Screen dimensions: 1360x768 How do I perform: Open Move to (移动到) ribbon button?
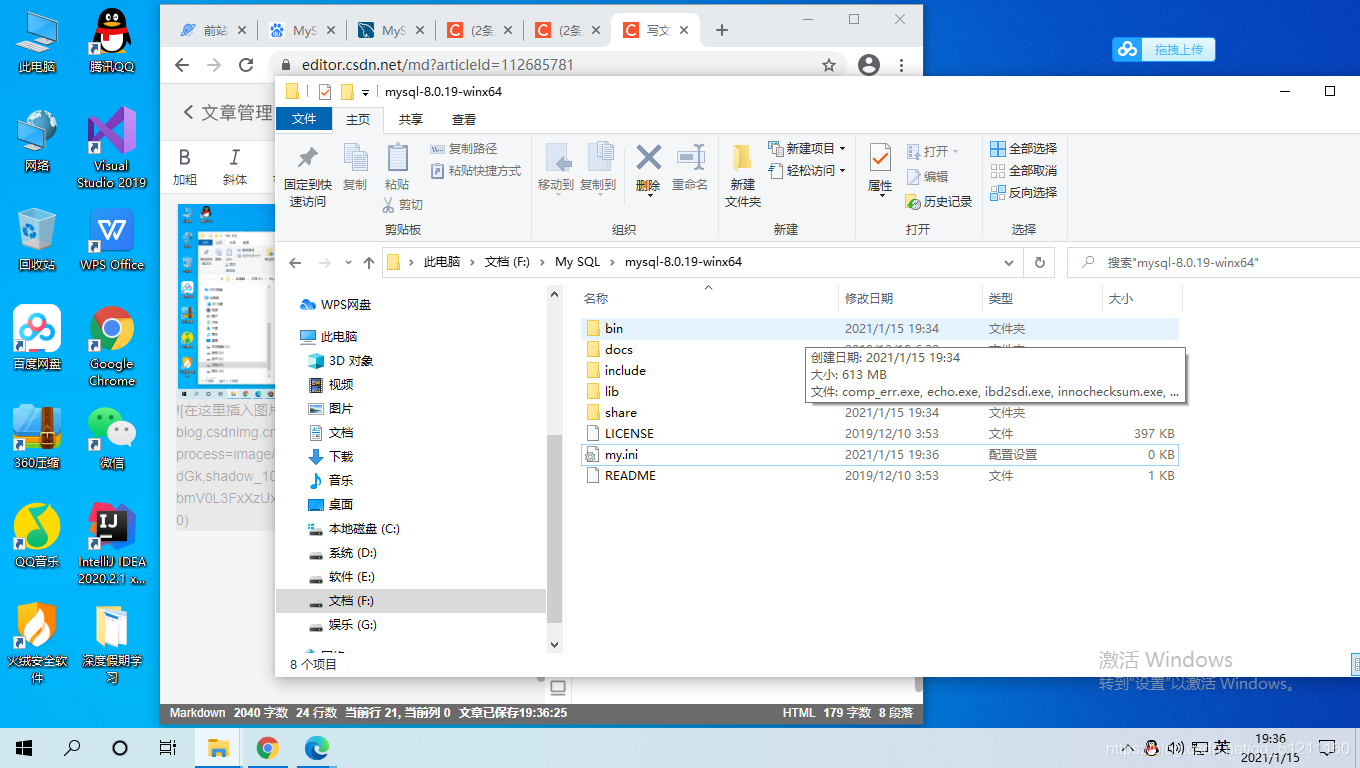pyautogui.click(x=556, y=168)
